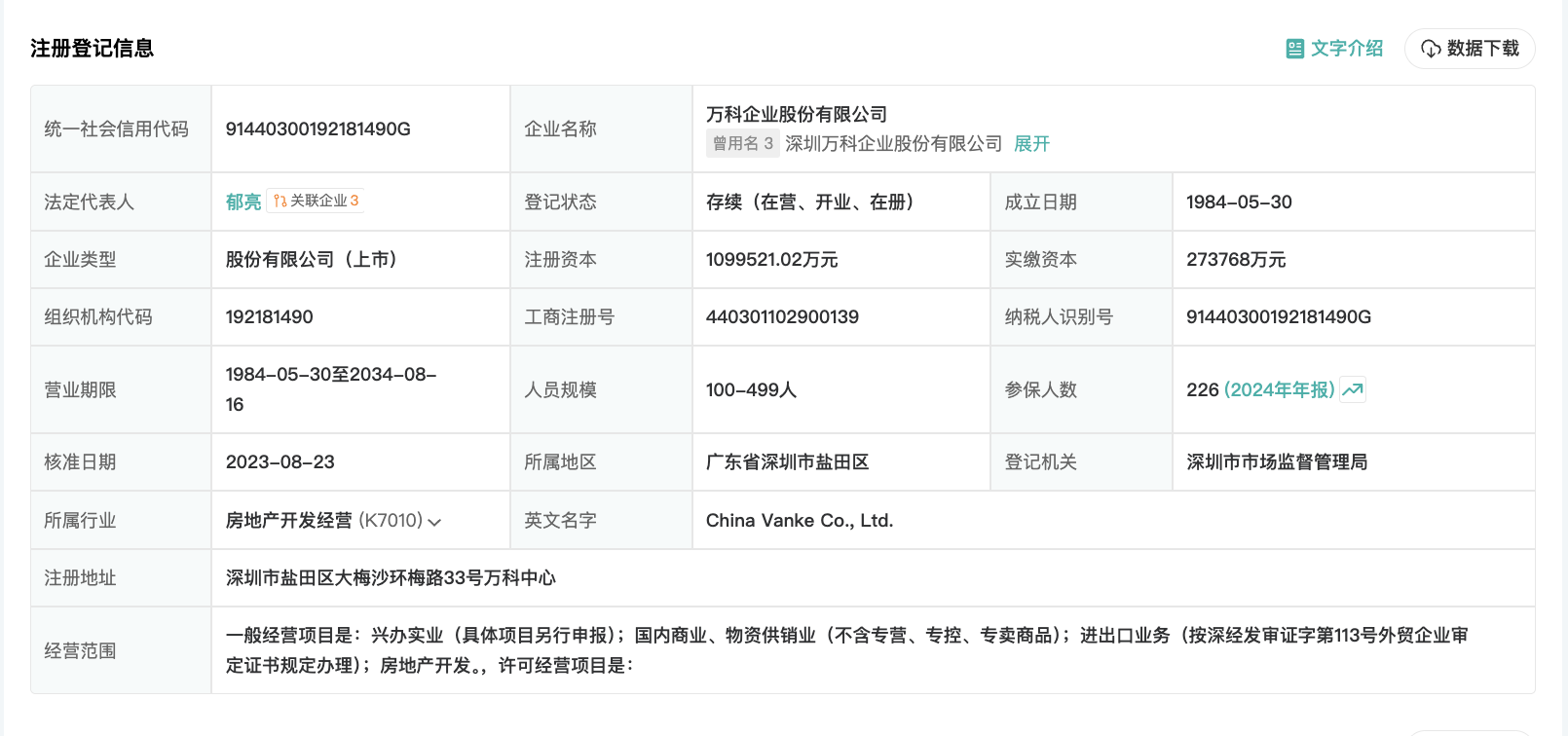The height and width of the screenshot is (736, 1568).
Task: Select business registration number 440301102900139
Action: (782, 316)
